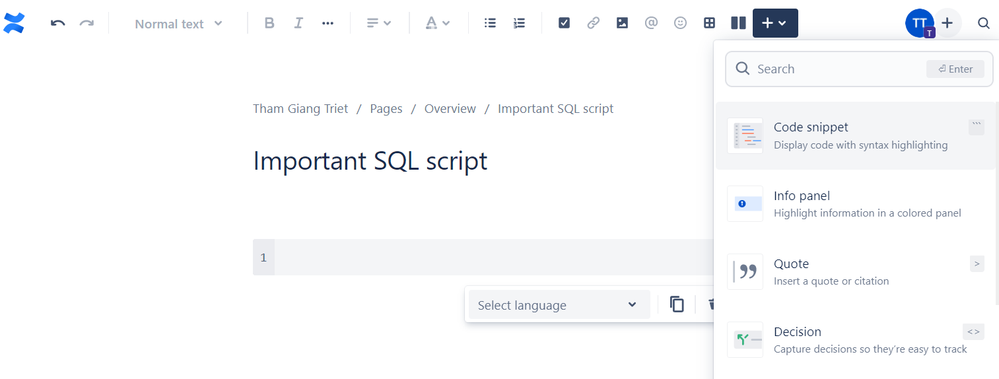Viewport: 999px width, 379px height.
Task: Toggle italic formatting
Action: 298,24
